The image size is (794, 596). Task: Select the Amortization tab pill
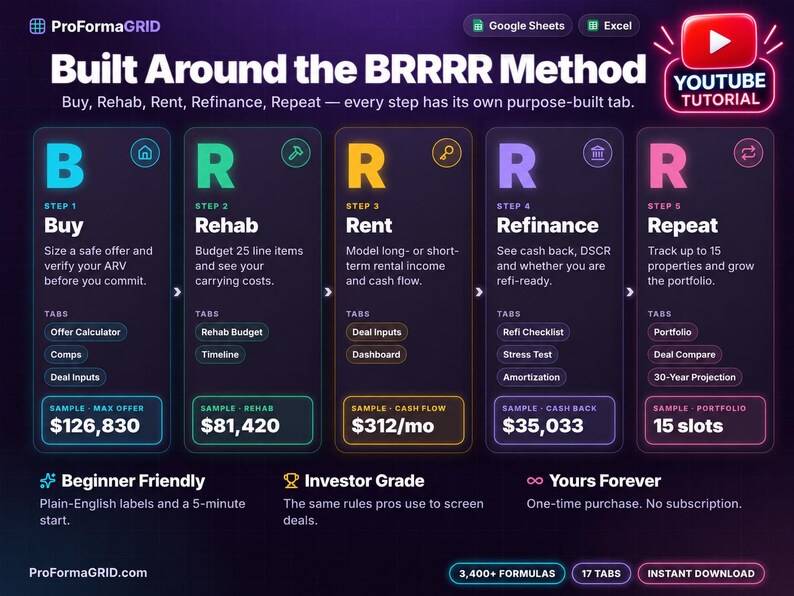click(x=532, y=377)
